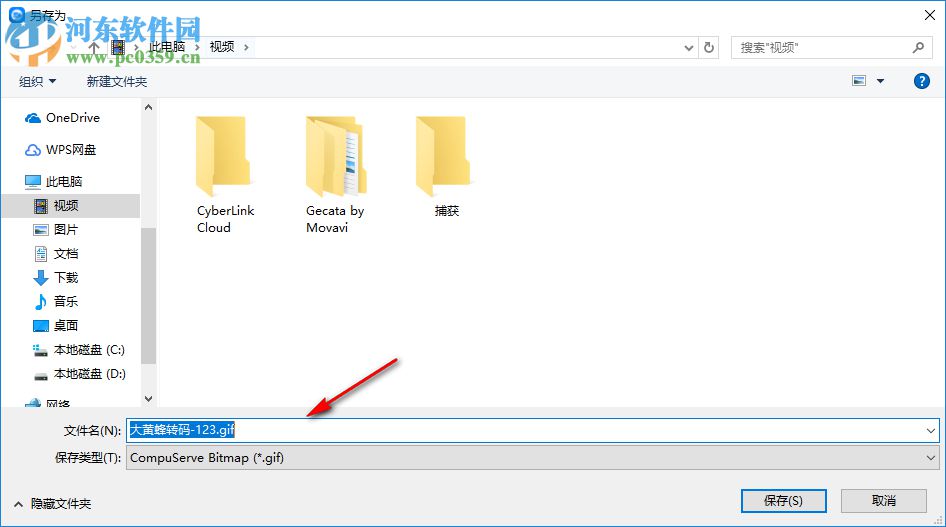Image resolution: width=946 pixels, height=527 pixels.
Task: Expand the chevron after 视频 breadcrumb
Action: [246, 47]
